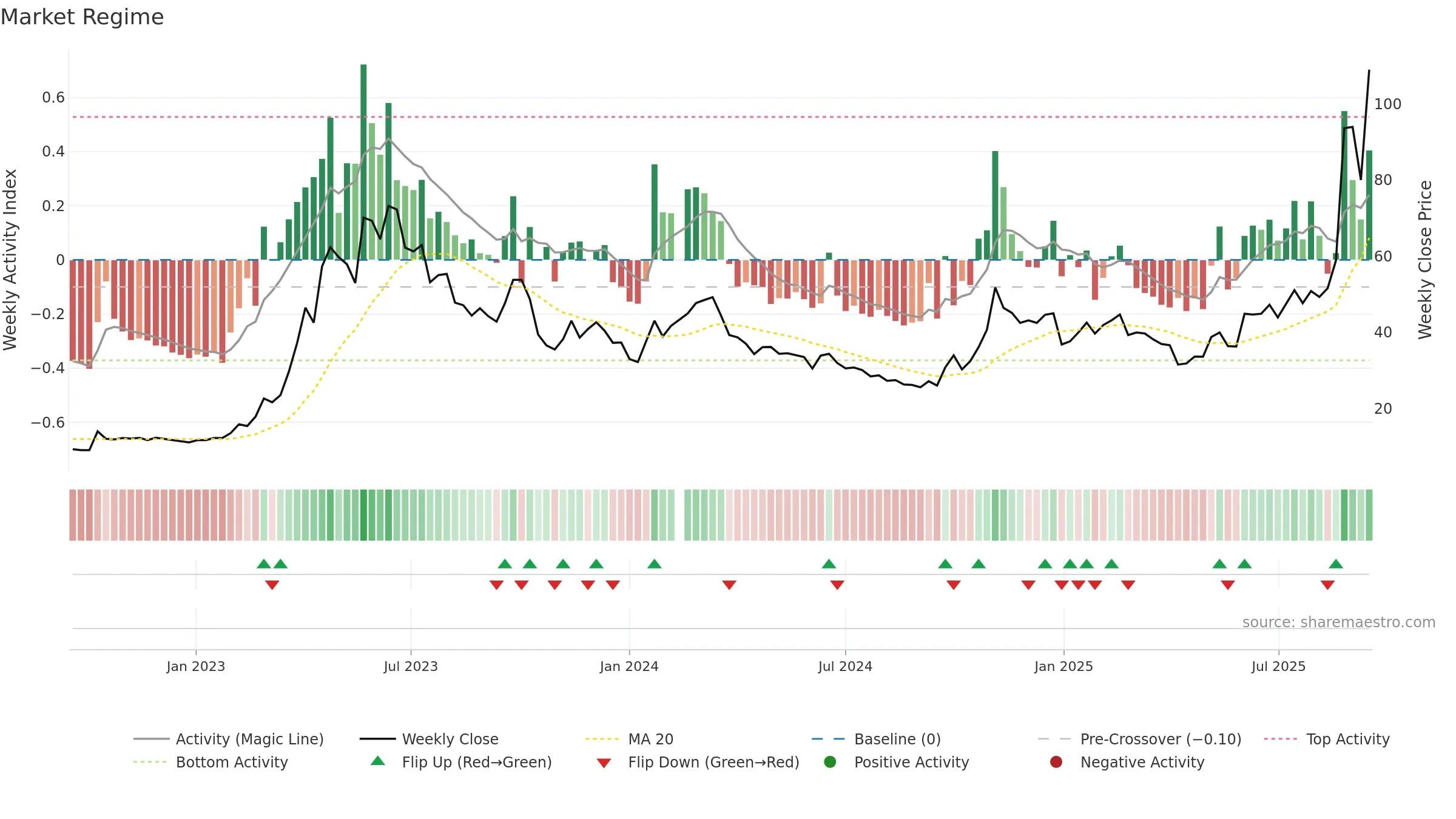Viewport: 1456px width, 819px height.
Task: Click the Pre-Crossover (−0.10) legend entry
Action: pos(1139,739)
